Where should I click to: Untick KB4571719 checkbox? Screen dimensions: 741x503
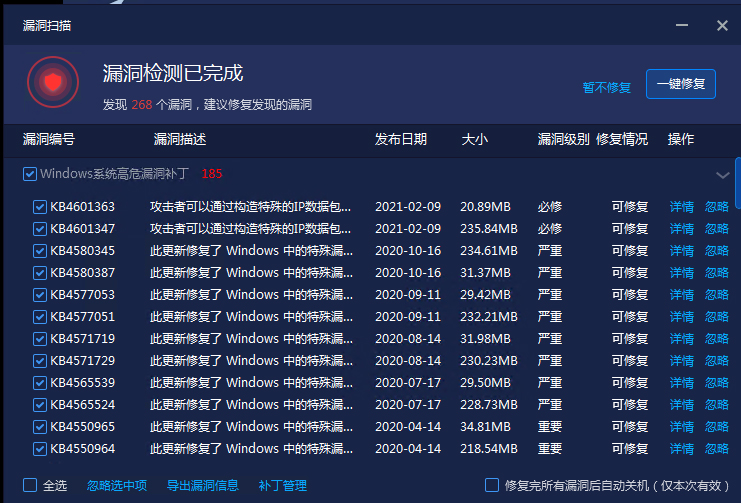(x=40, y=339)
